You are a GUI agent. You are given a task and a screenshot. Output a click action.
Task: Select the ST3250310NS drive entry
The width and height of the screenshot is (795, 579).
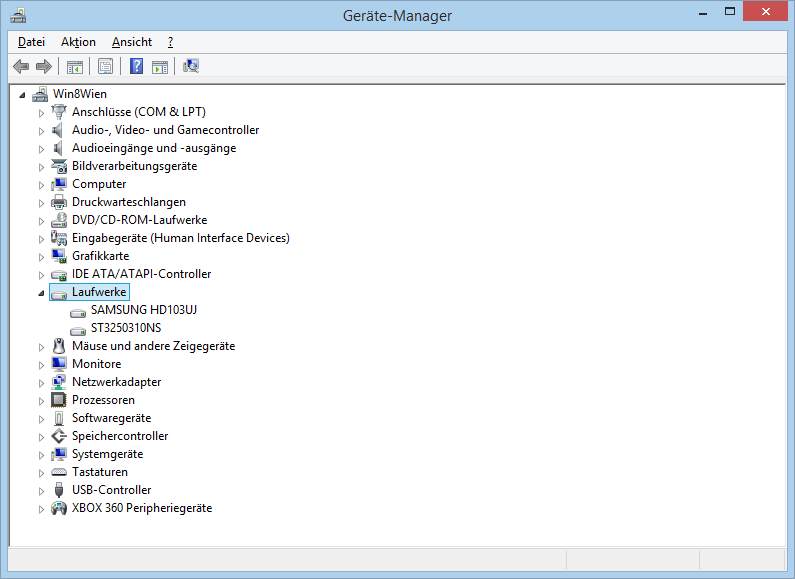coord(126,328)
